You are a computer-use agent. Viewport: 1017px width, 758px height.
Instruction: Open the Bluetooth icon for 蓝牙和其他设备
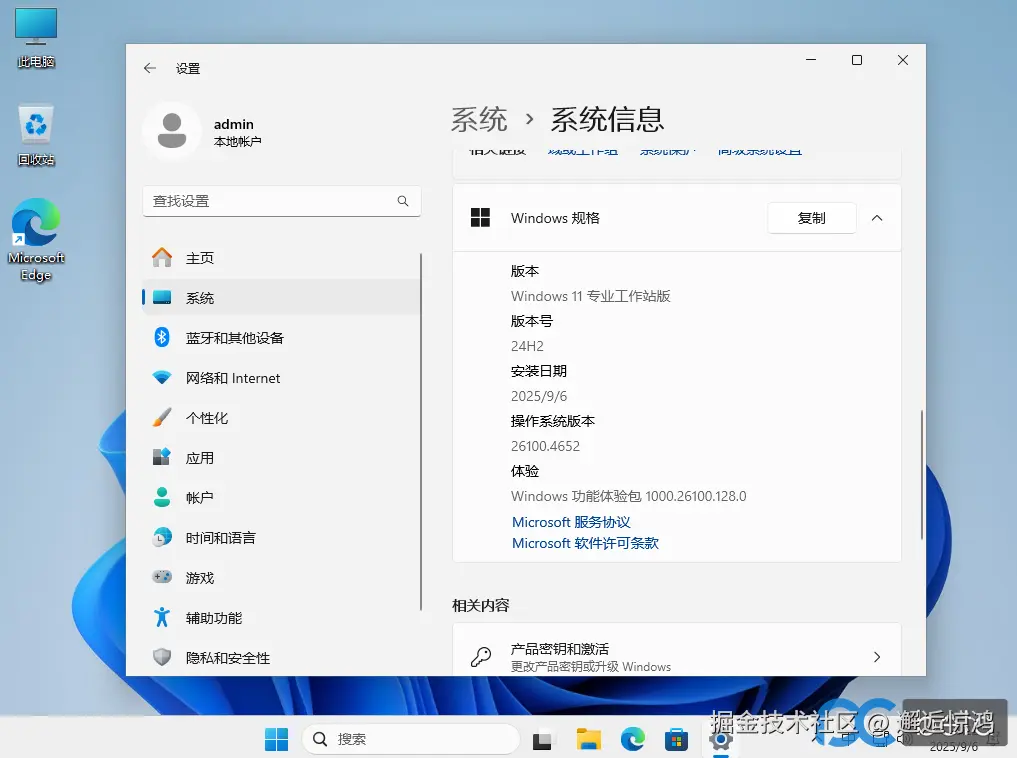162,337
